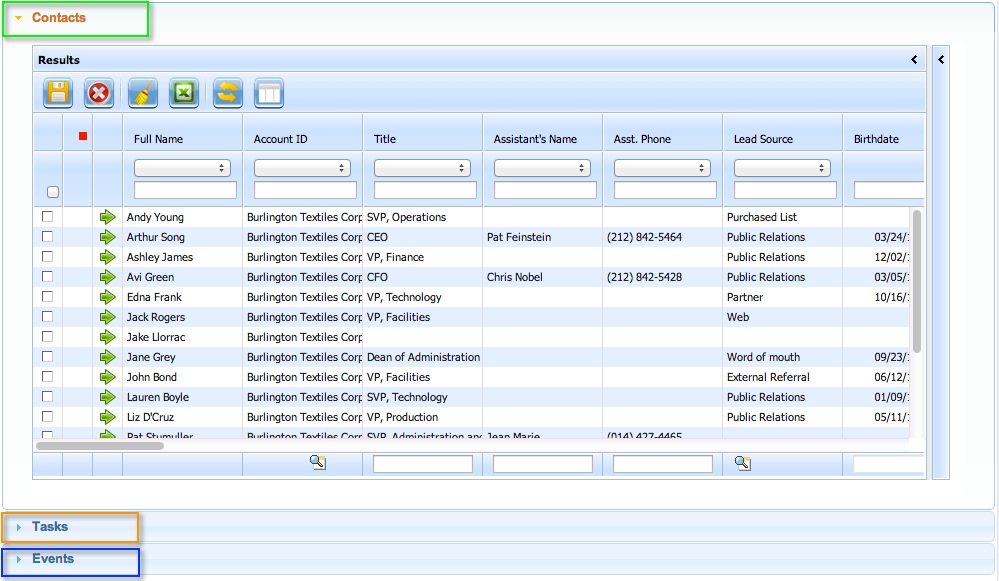Expand the Tasks section
This screenshot has height=581, width=999.
[x=50, y=527]
